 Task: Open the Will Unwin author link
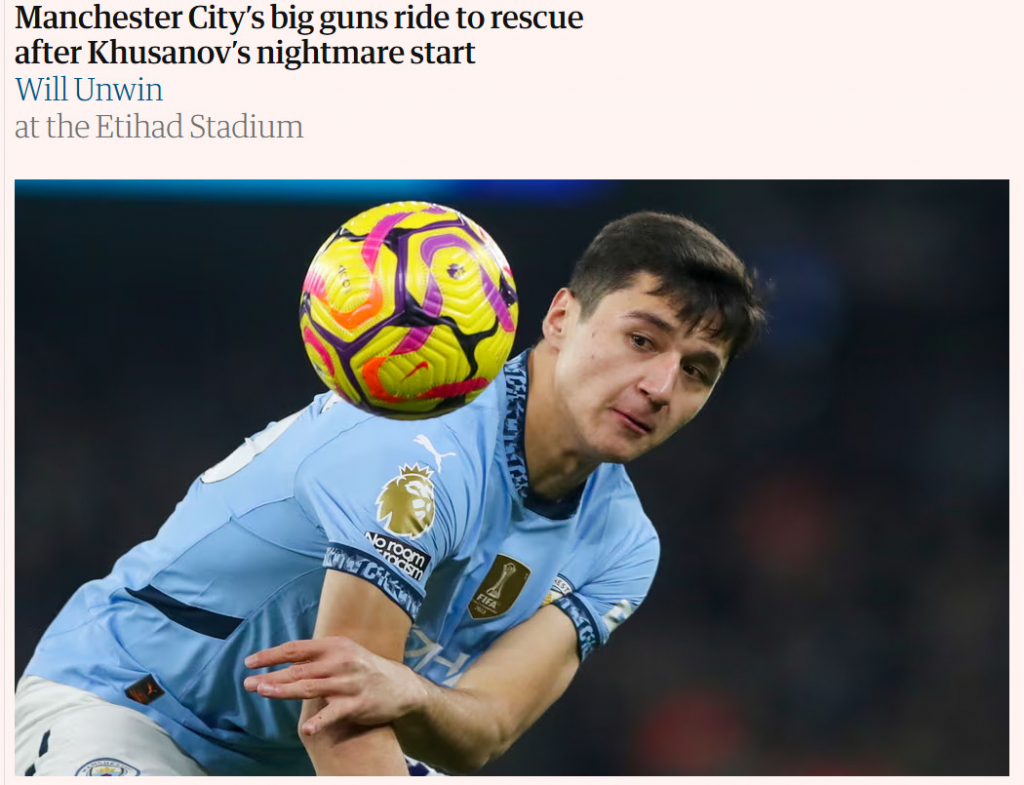point(89,89)
